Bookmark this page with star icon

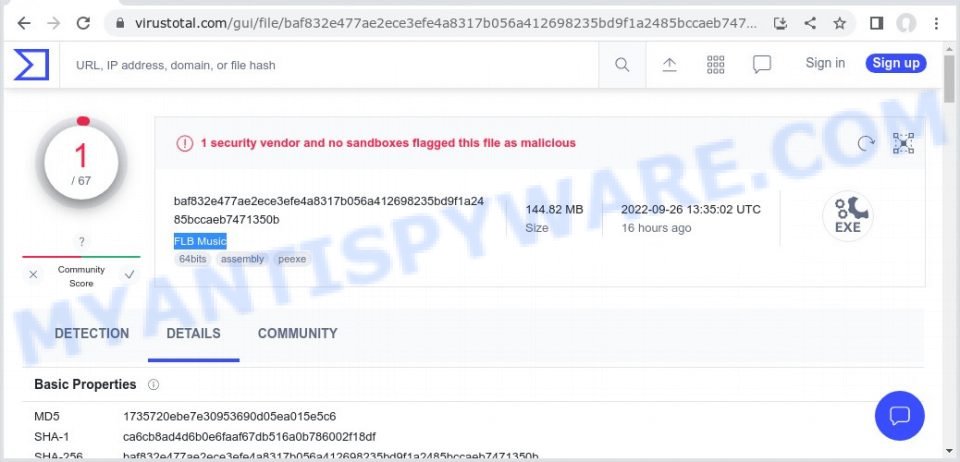tap(839, 23)
